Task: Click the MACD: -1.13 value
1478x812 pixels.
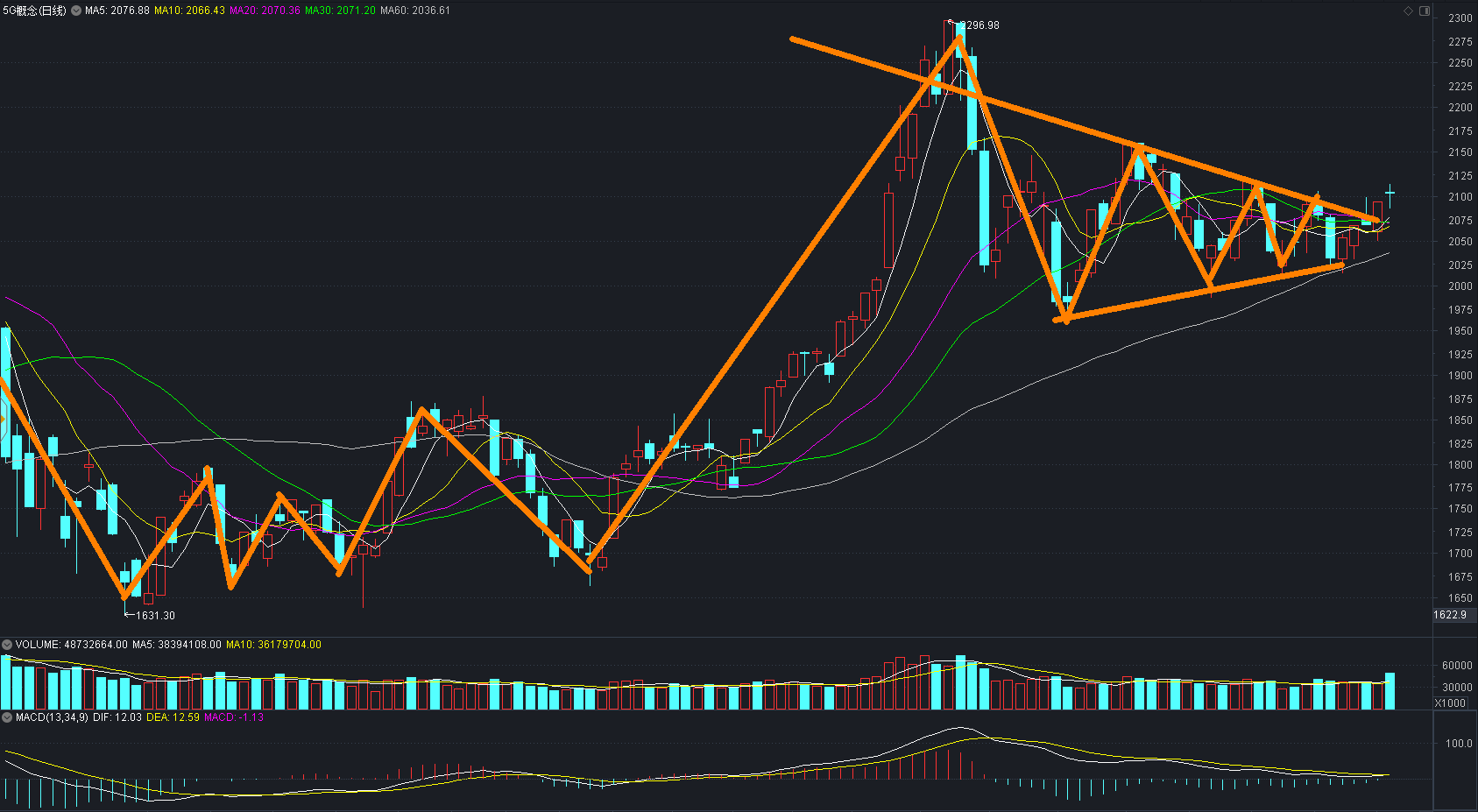Action: pyautogui.click(x=234, y=717)
